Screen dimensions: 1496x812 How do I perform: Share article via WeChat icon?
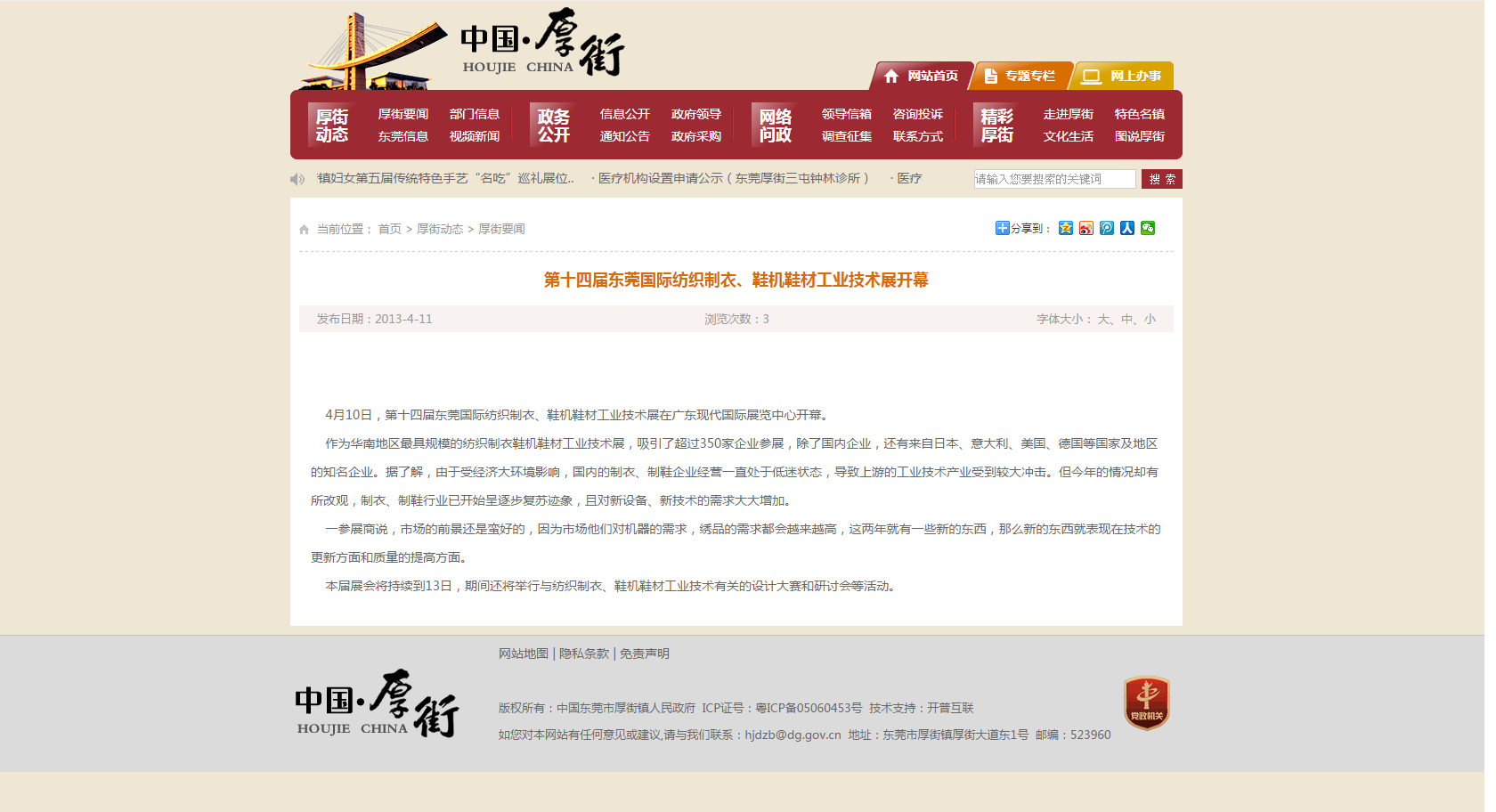tap(1148, 228)
